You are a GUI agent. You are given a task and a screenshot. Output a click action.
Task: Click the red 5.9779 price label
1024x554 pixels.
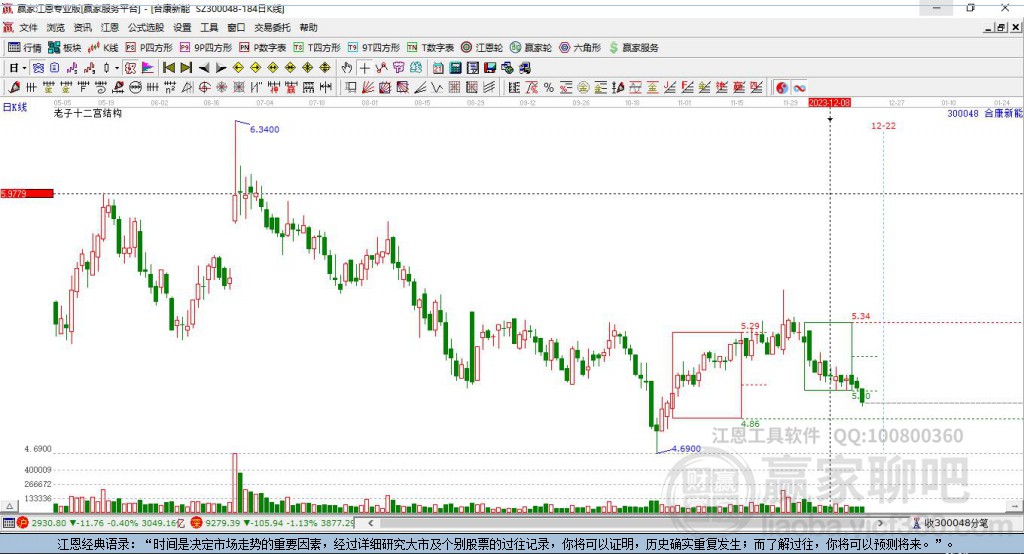pos(27,193)
